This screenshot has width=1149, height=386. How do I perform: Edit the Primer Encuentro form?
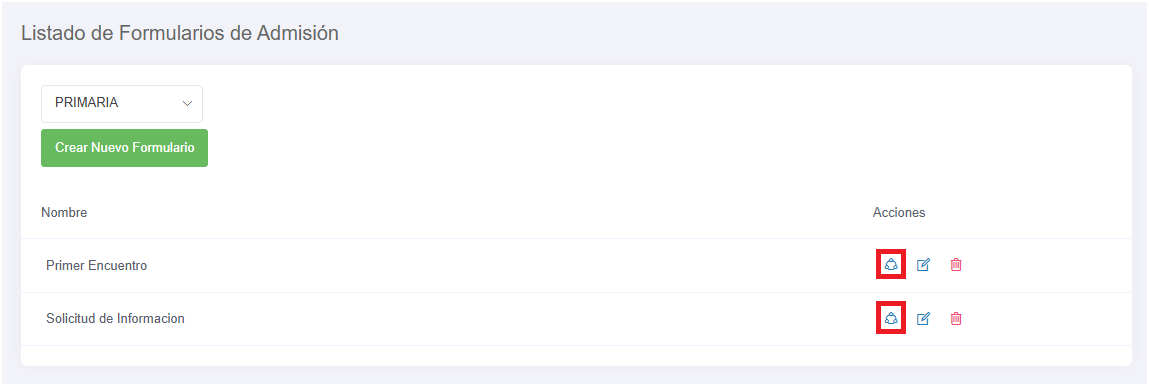[x=923, y=264]
